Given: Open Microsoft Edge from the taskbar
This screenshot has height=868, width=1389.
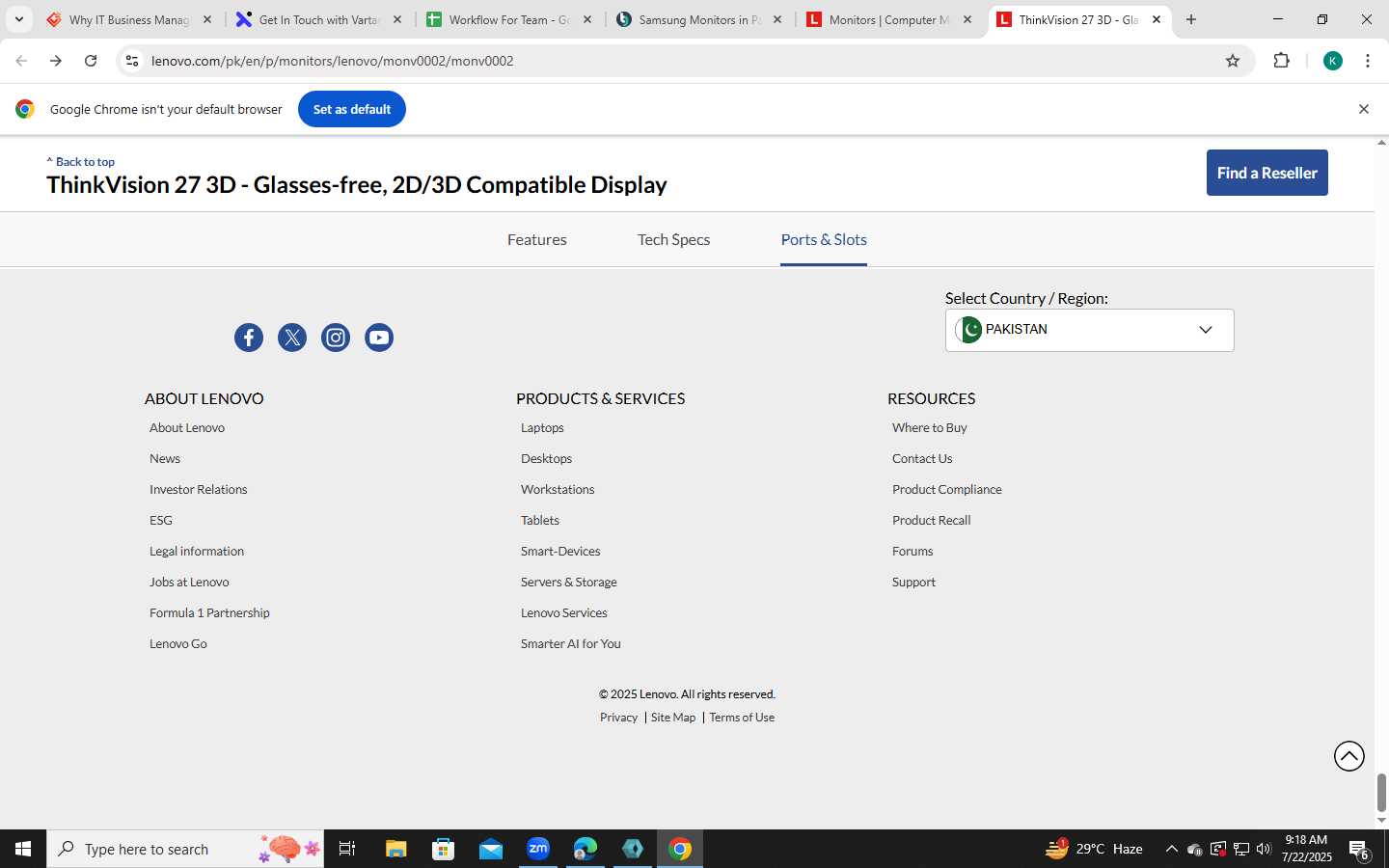Looking at the screenshot, I should click(586, 849).
